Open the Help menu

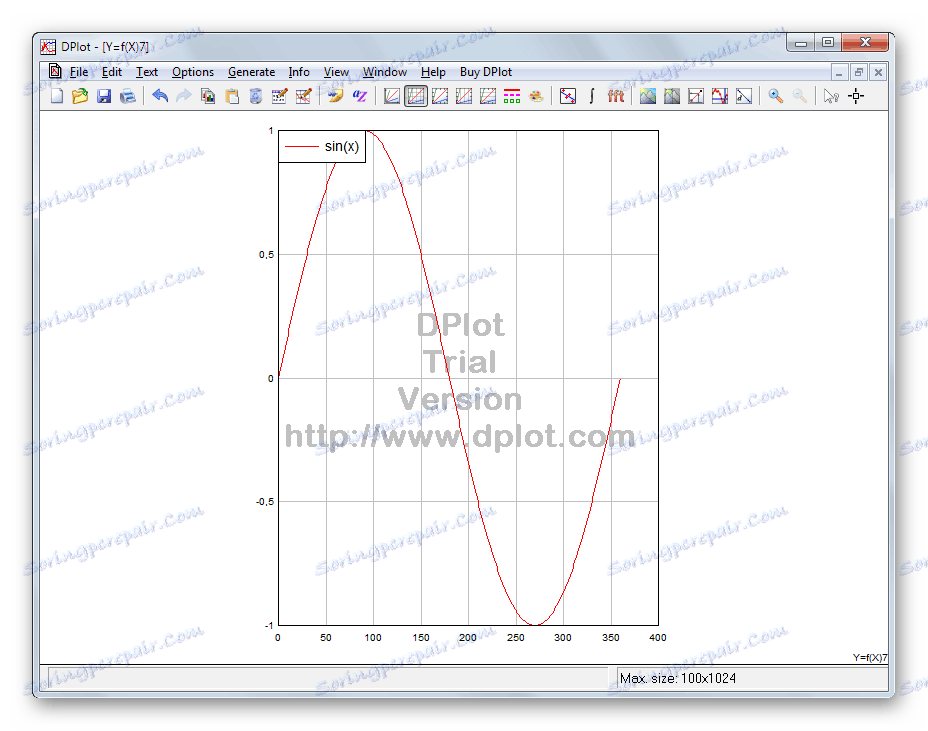click(433, 72)
